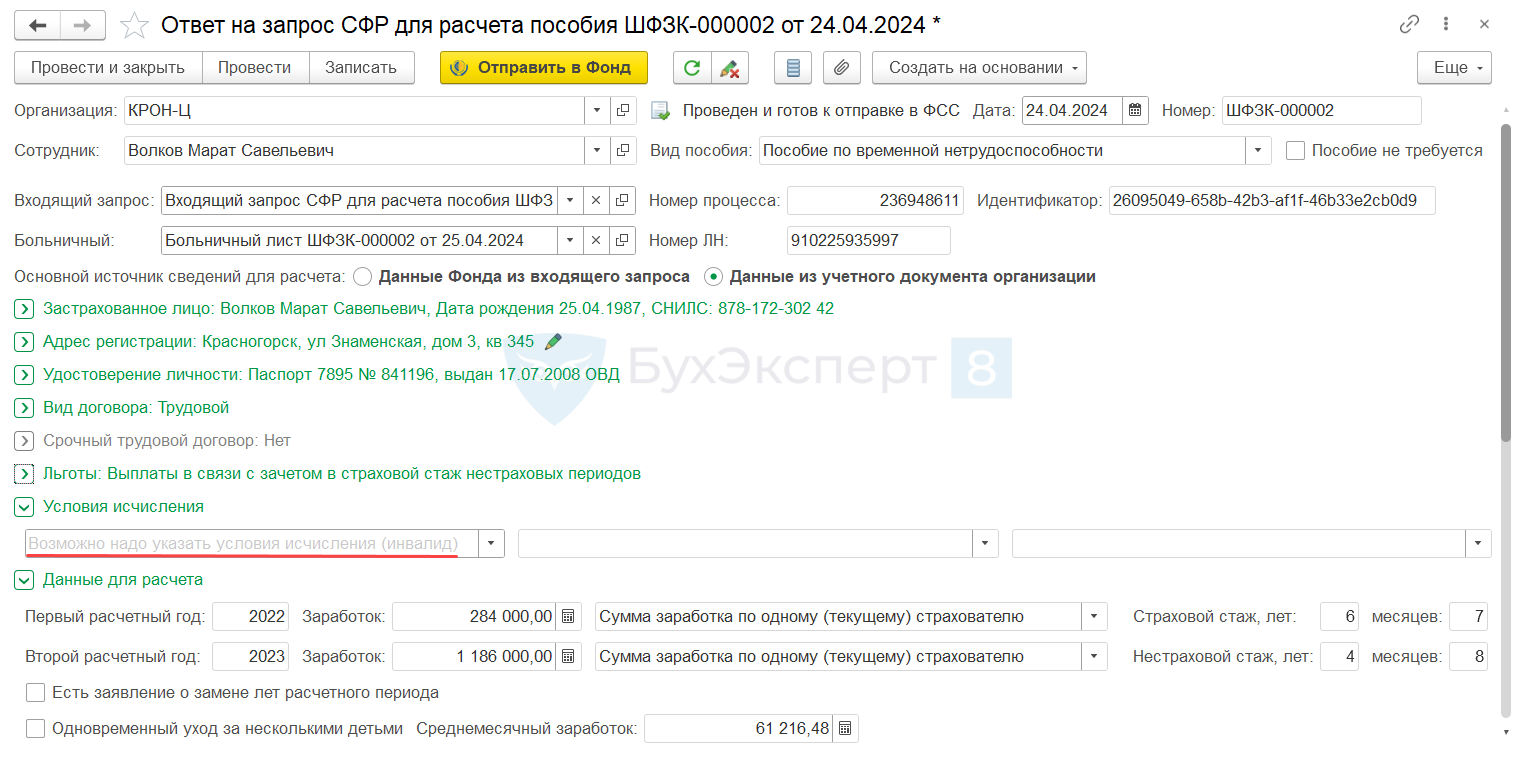Click the Записать button
1514x760 pixels.
coord(361,68)
